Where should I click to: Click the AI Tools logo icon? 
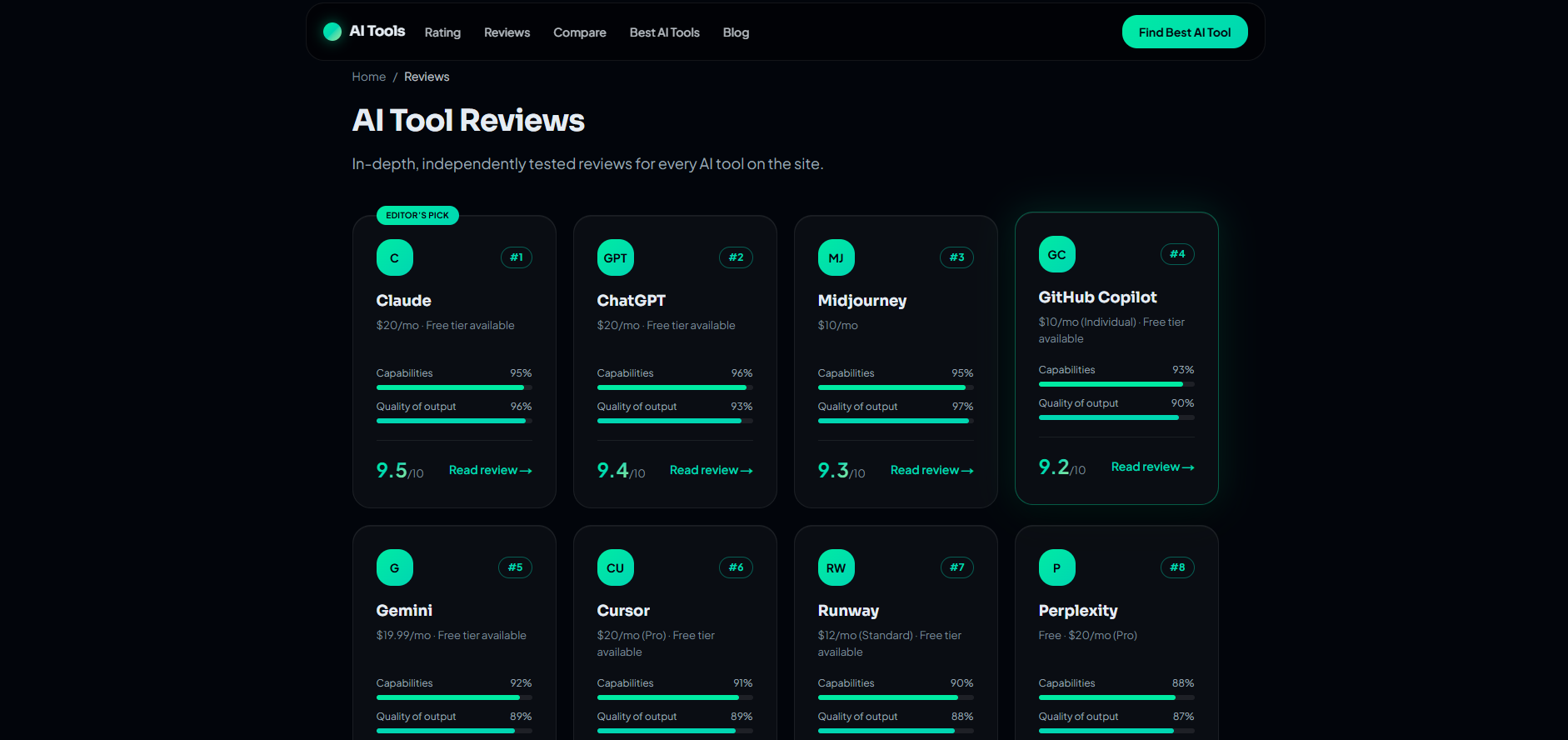click(x=332, y=32)
